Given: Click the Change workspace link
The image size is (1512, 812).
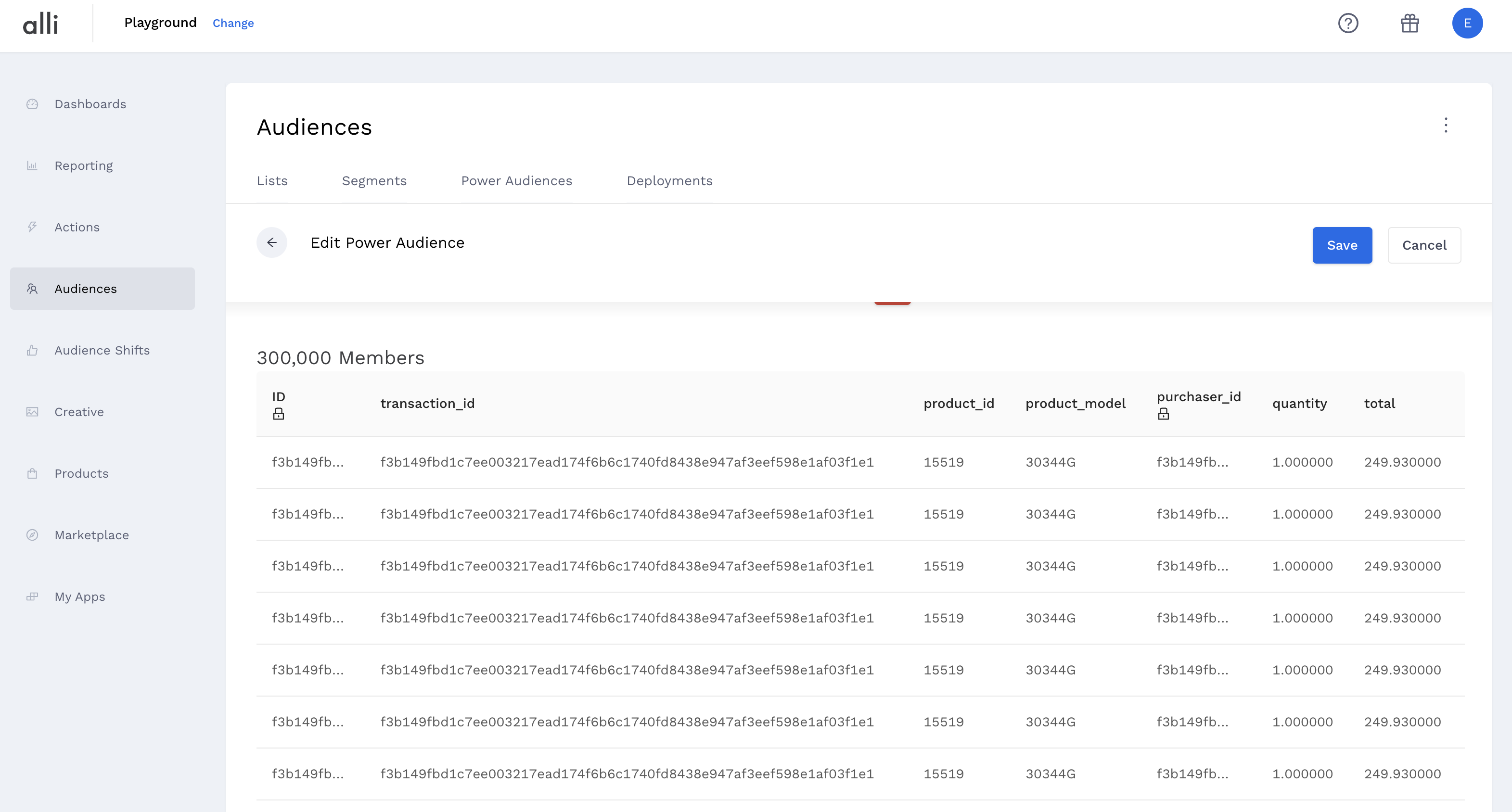Looking at the screenshot, I should coord(233,23).
